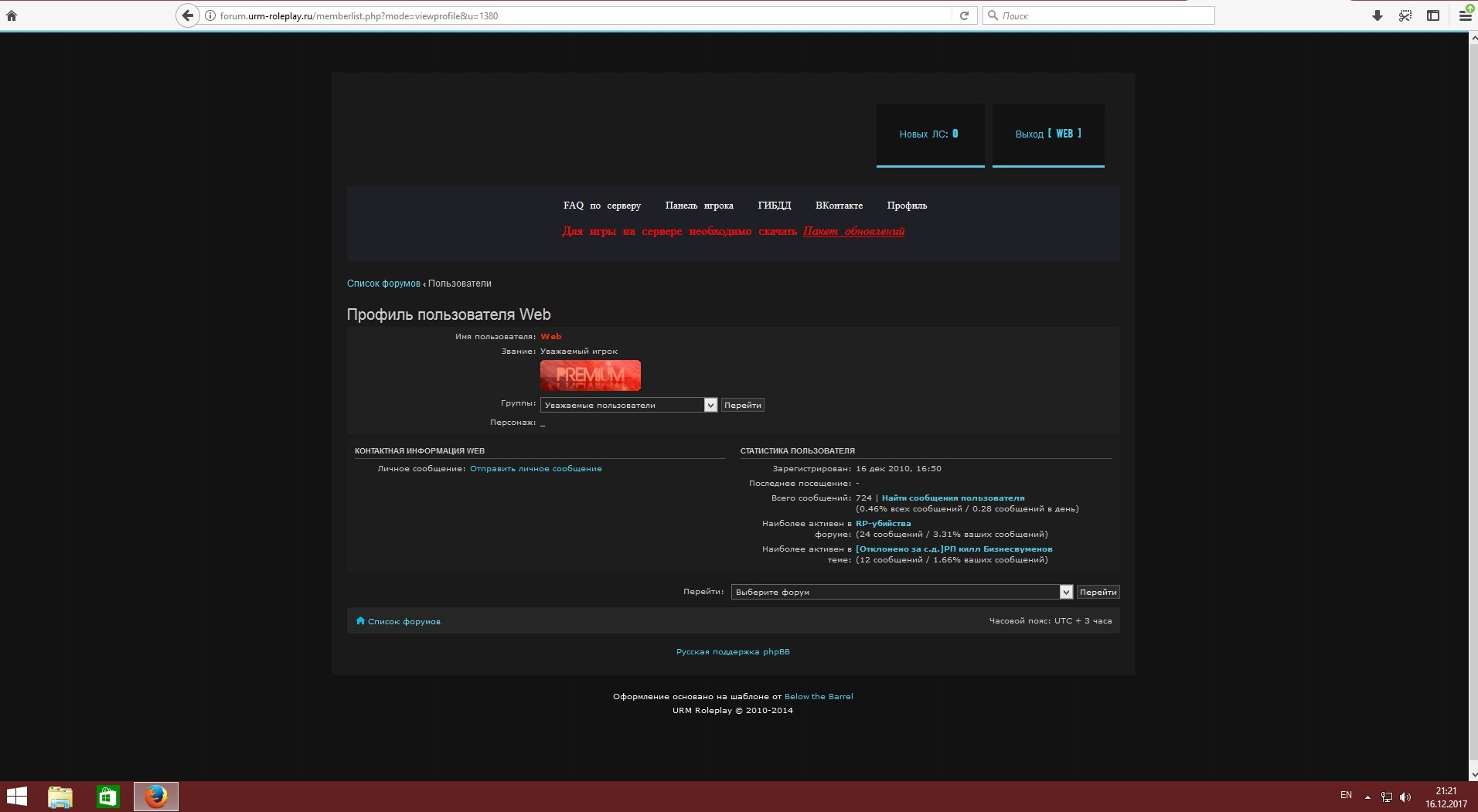Click Перейти button next to forum selector
The height and width of the screenshot is (812, 1478).
[x=1098, y=592]
